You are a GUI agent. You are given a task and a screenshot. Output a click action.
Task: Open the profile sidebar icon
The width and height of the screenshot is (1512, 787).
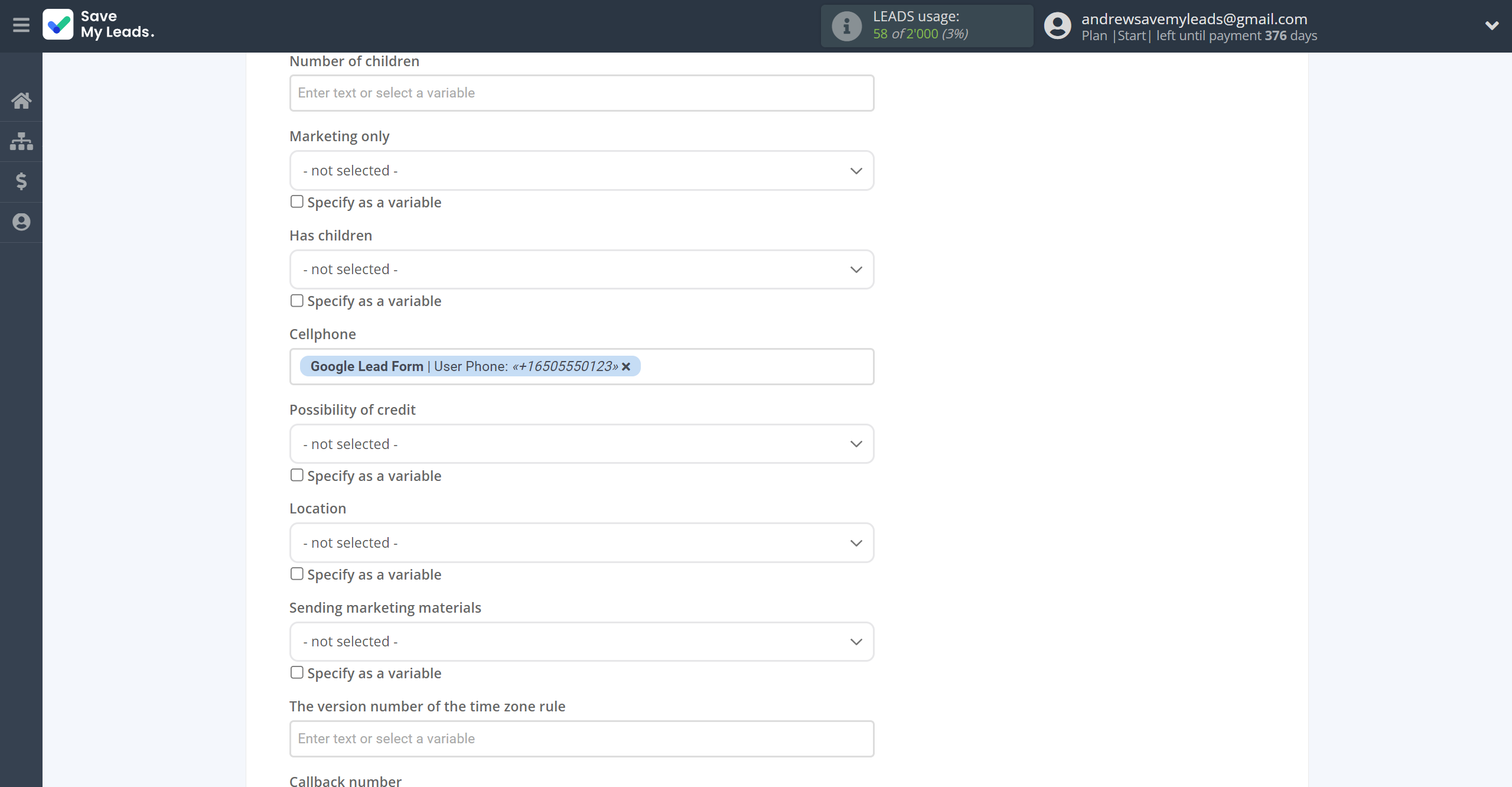pyautogui.click(x=21, y=222)
